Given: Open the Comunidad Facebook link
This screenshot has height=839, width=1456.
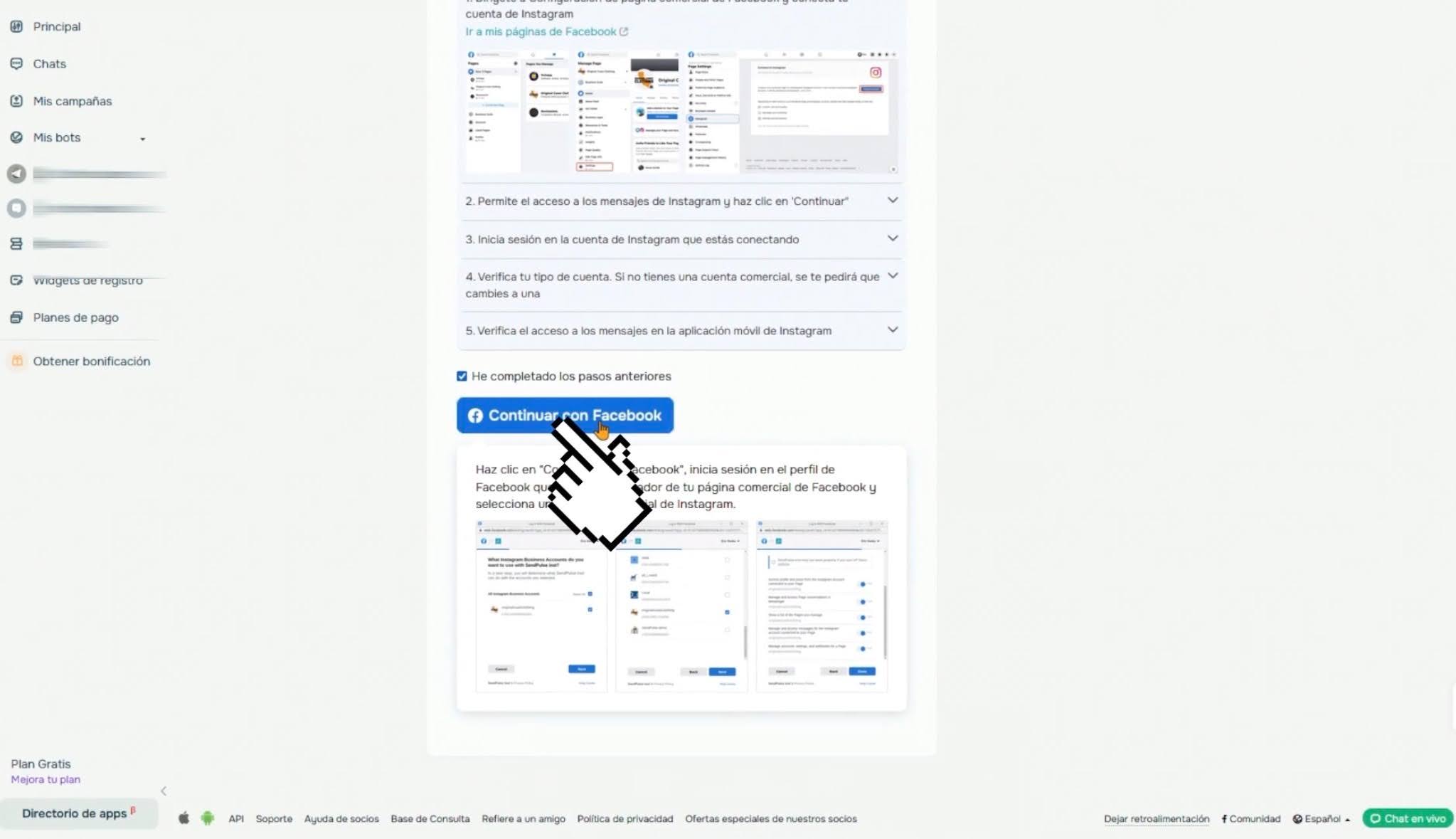Looking at the screenshot, I should [x=1250, y=818].
